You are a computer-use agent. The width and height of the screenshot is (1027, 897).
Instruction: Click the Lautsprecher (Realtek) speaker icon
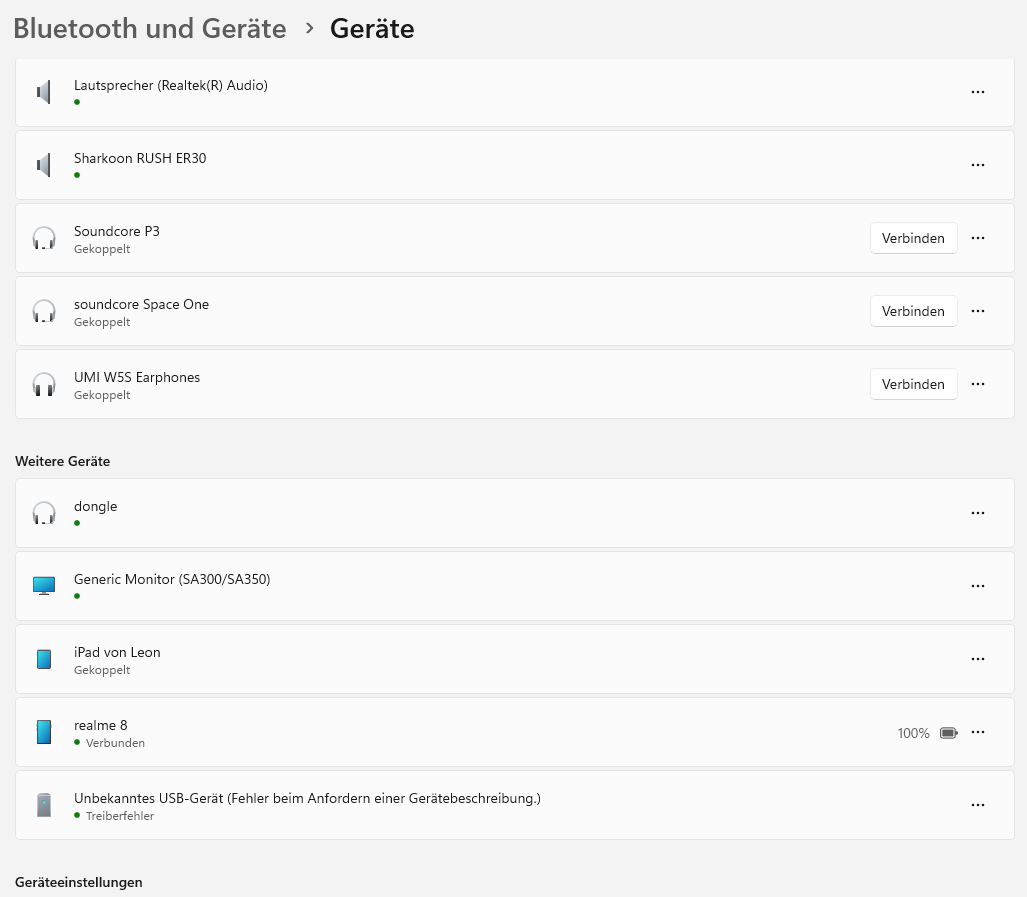point(43,91)
